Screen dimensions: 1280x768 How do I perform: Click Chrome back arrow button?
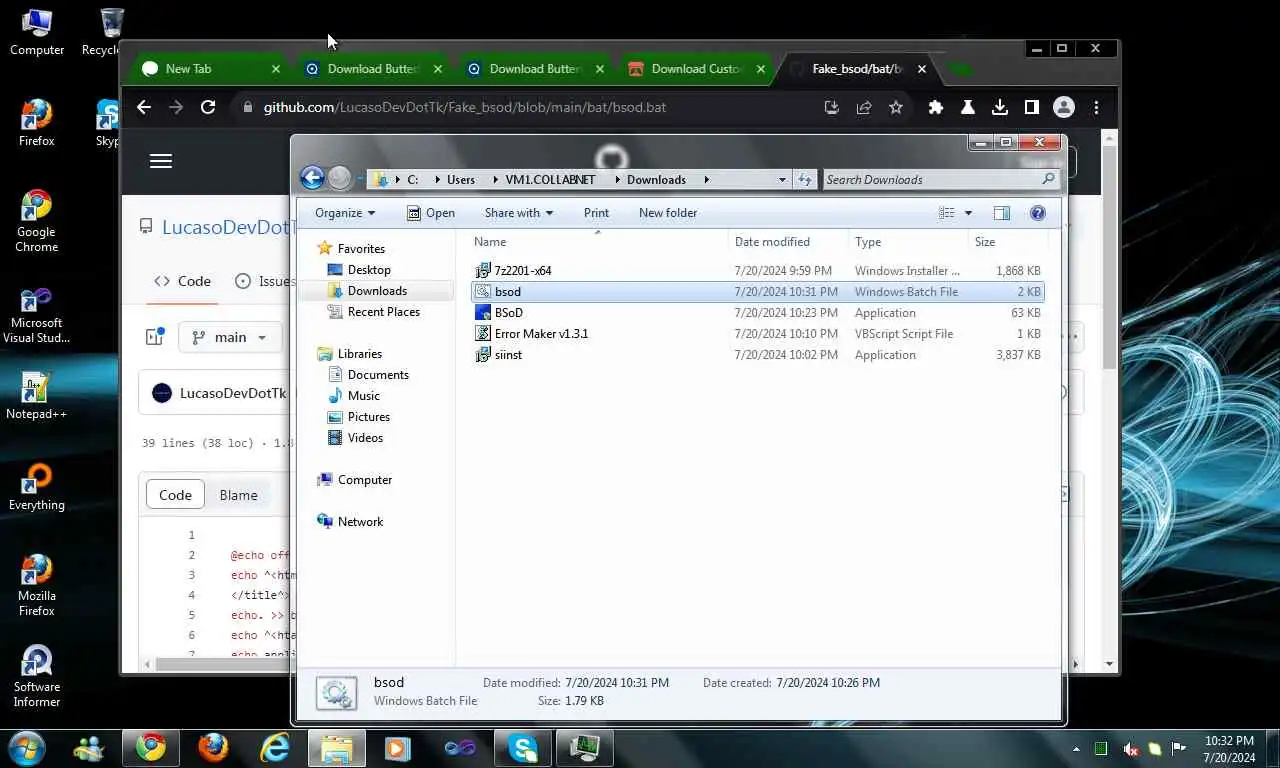[x=144, y=107]
